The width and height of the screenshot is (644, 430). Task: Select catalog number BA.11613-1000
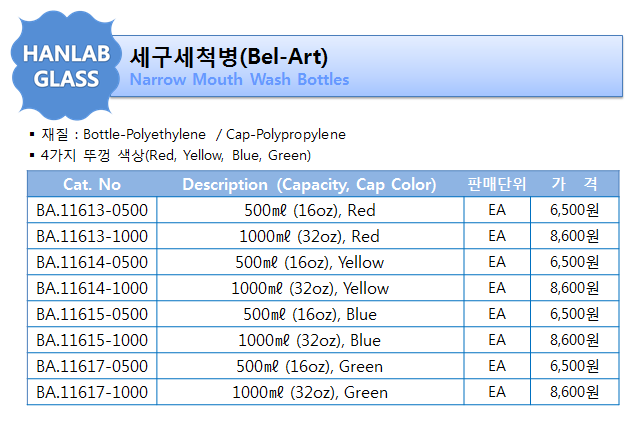pos(92,236)
